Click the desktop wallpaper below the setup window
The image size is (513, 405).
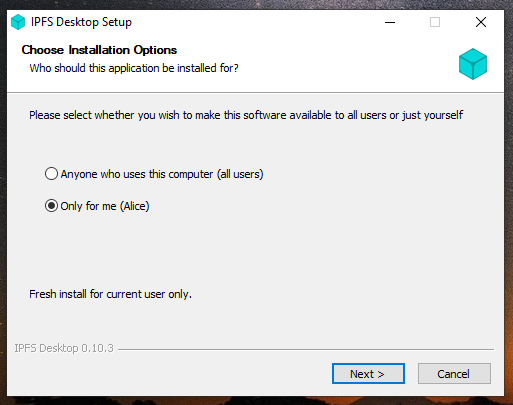click(253, 401)
